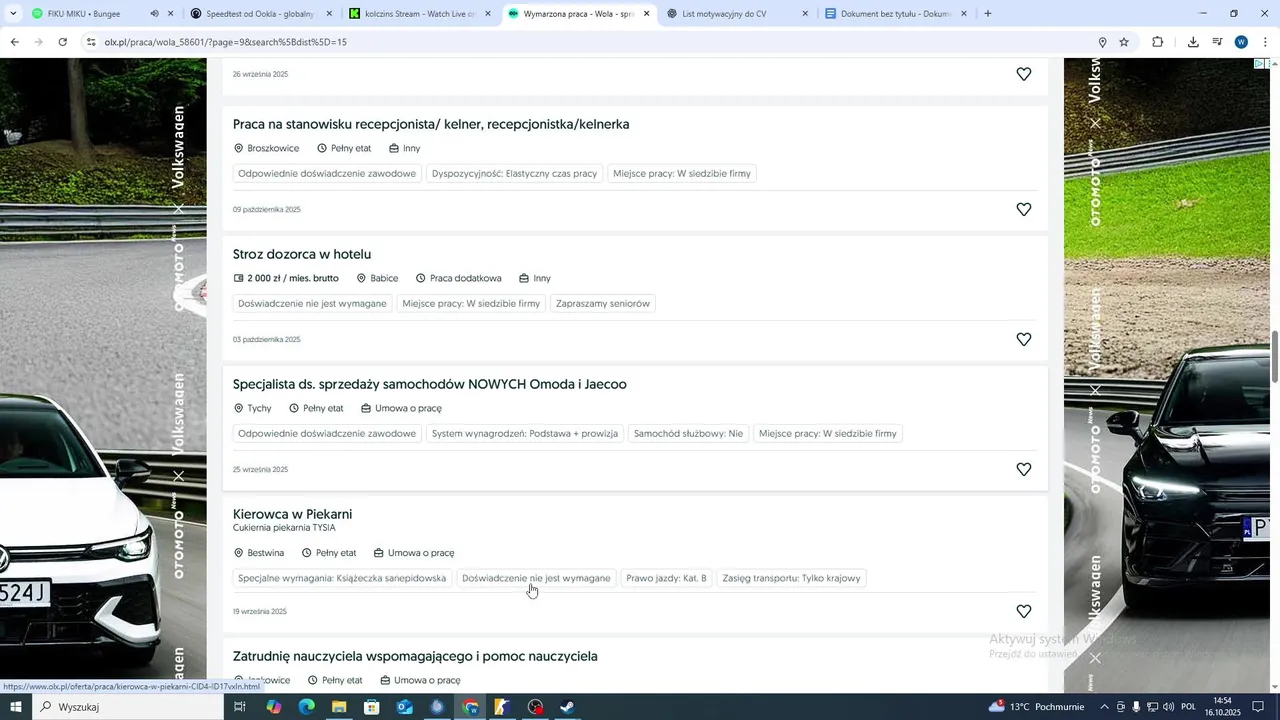Click the ad choices icon at top right
Screen dimensions: 1280x720
point(1261,64)
